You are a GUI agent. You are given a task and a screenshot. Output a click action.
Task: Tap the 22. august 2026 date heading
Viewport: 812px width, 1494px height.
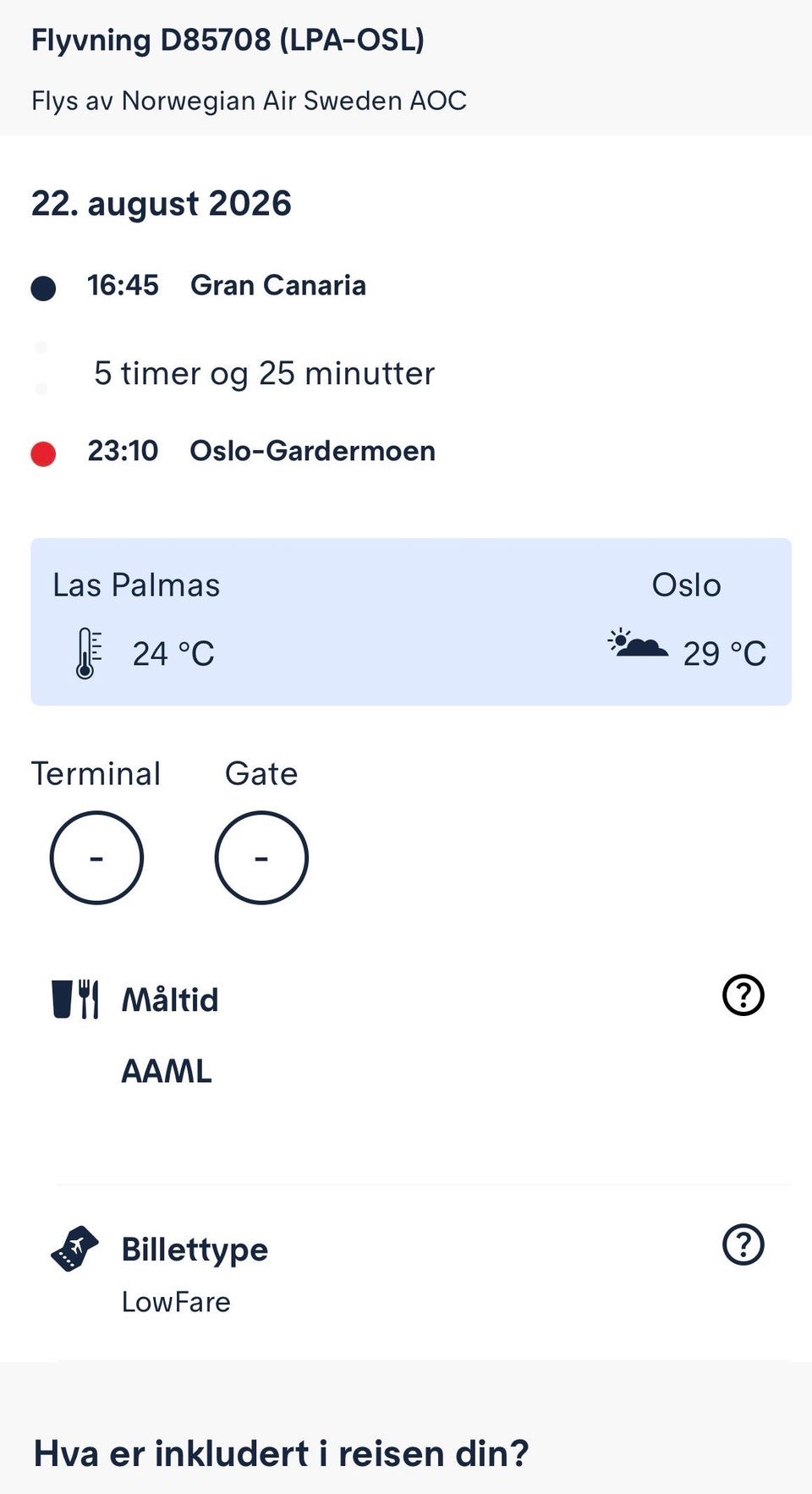pos(162,204)
